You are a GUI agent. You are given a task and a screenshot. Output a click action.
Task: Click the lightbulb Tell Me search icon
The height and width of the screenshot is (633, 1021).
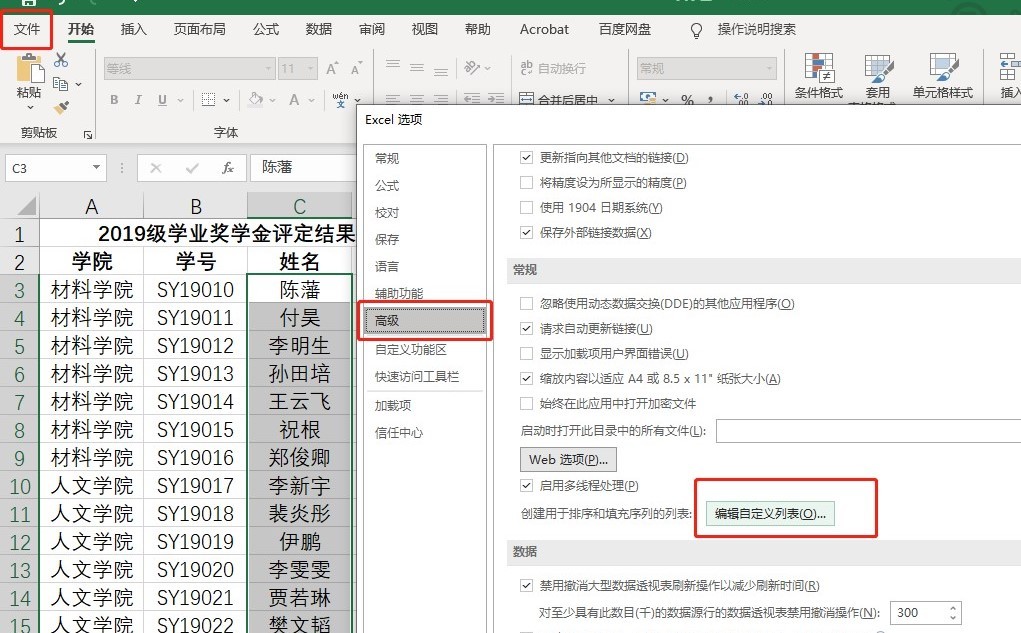coord(696,30)
